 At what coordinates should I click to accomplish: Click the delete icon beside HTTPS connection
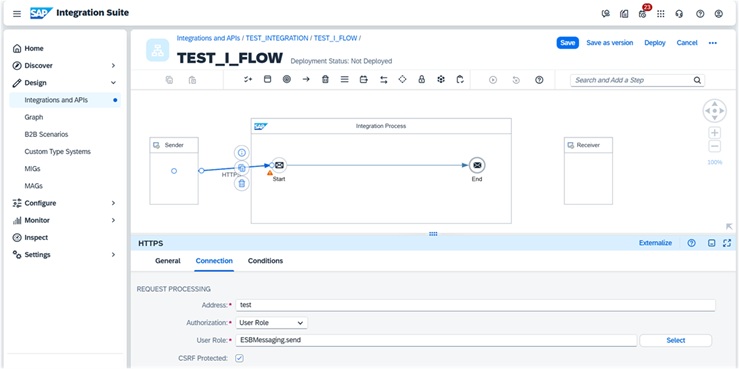[242, 183]
